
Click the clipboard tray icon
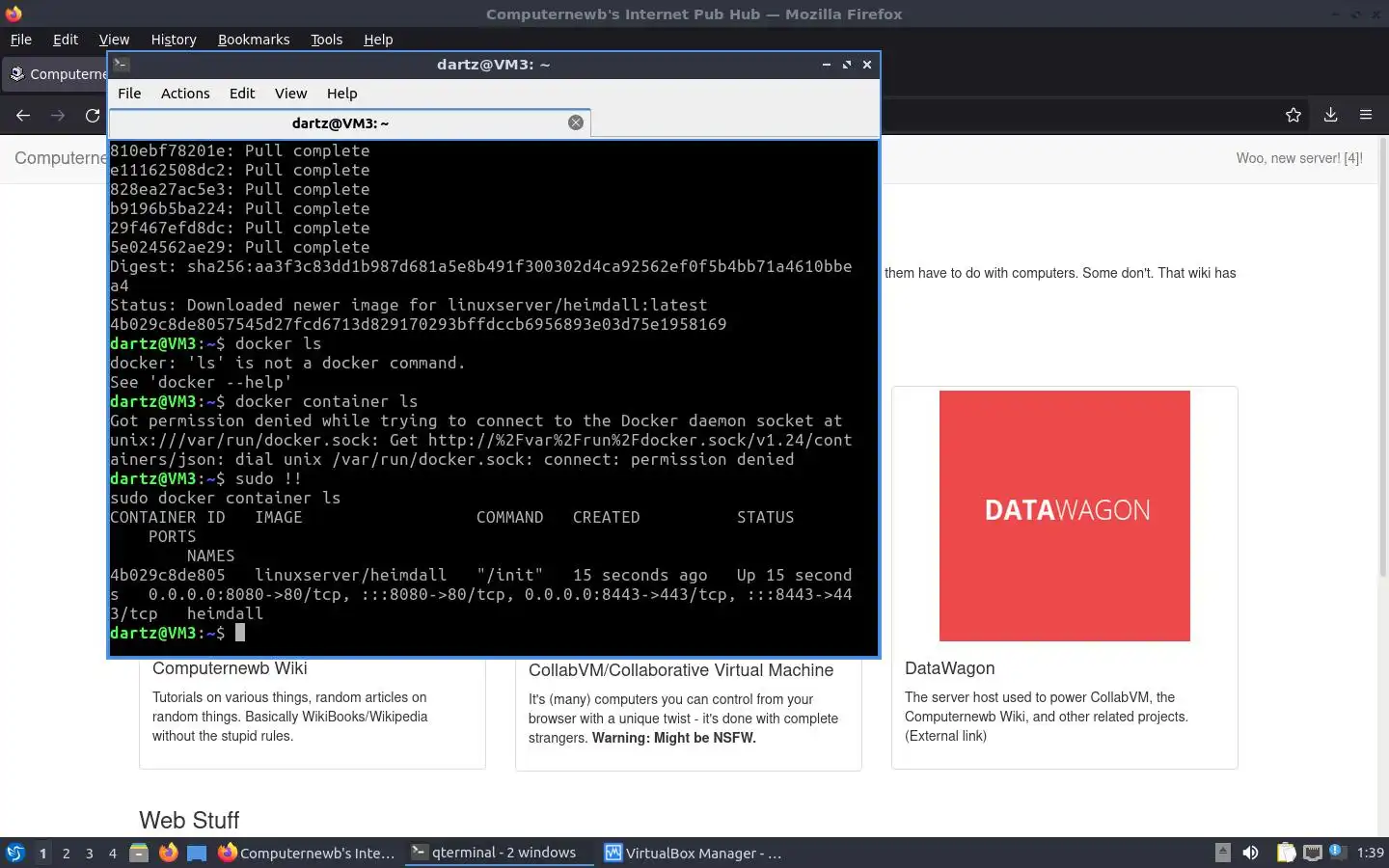point(1286,853)
